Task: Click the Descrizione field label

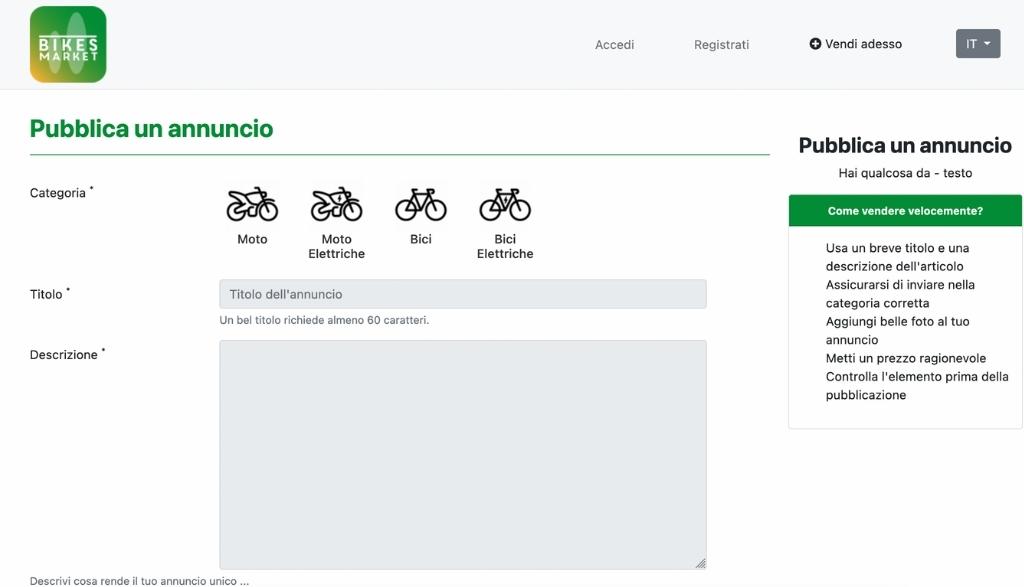Action: point(64,355)
